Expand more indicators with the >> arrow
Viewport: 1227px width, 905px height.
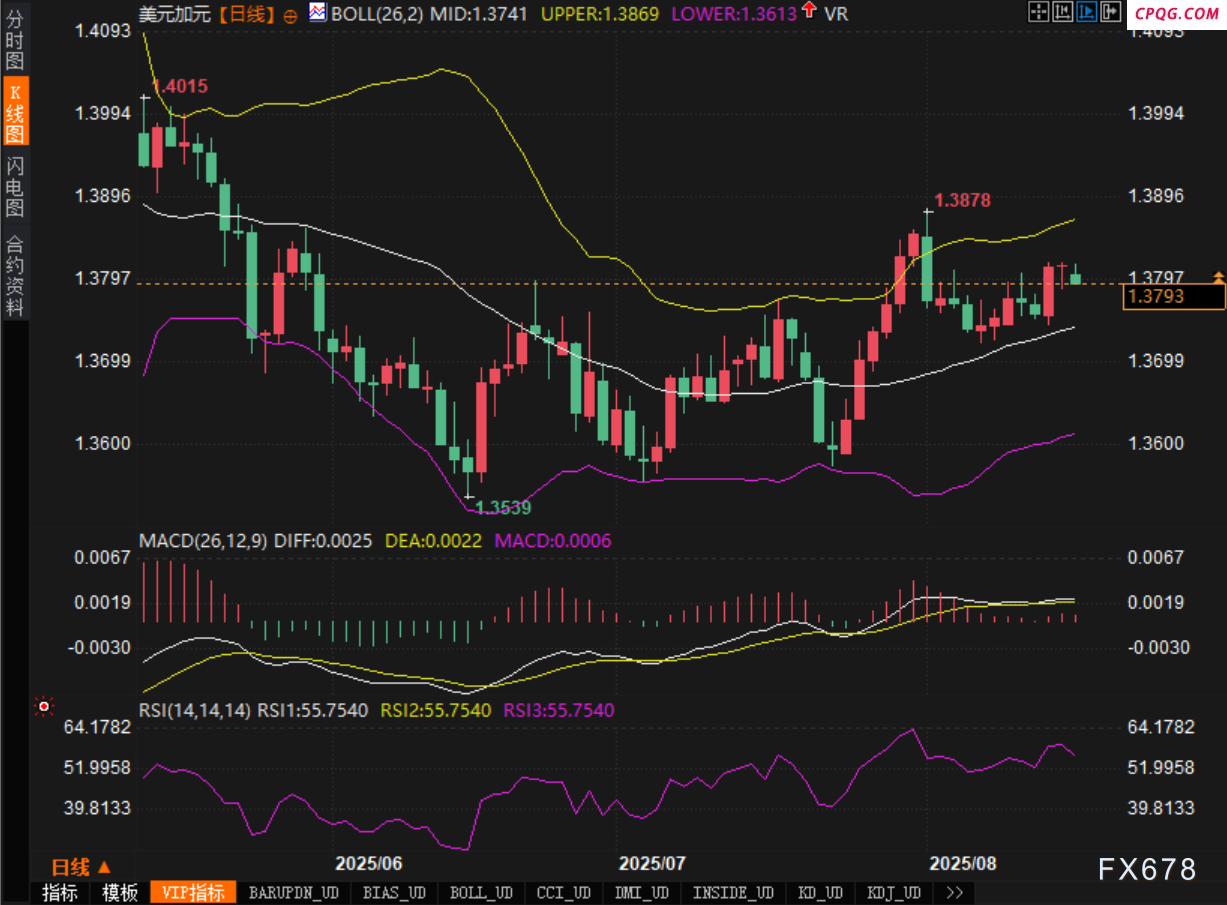tap(954, 893)
